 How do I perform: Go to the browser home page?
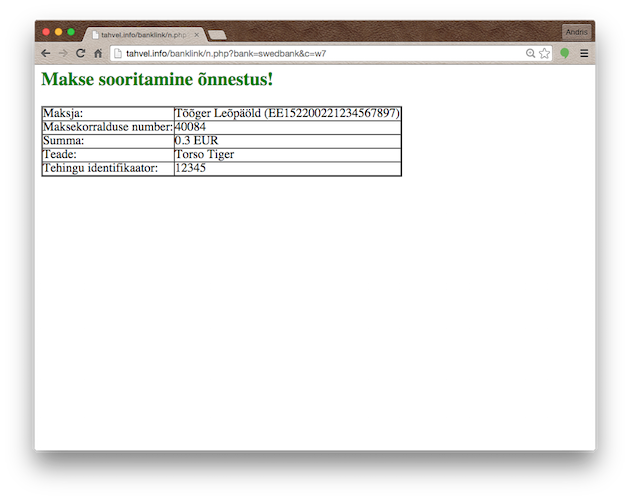[x=98, y=53]
